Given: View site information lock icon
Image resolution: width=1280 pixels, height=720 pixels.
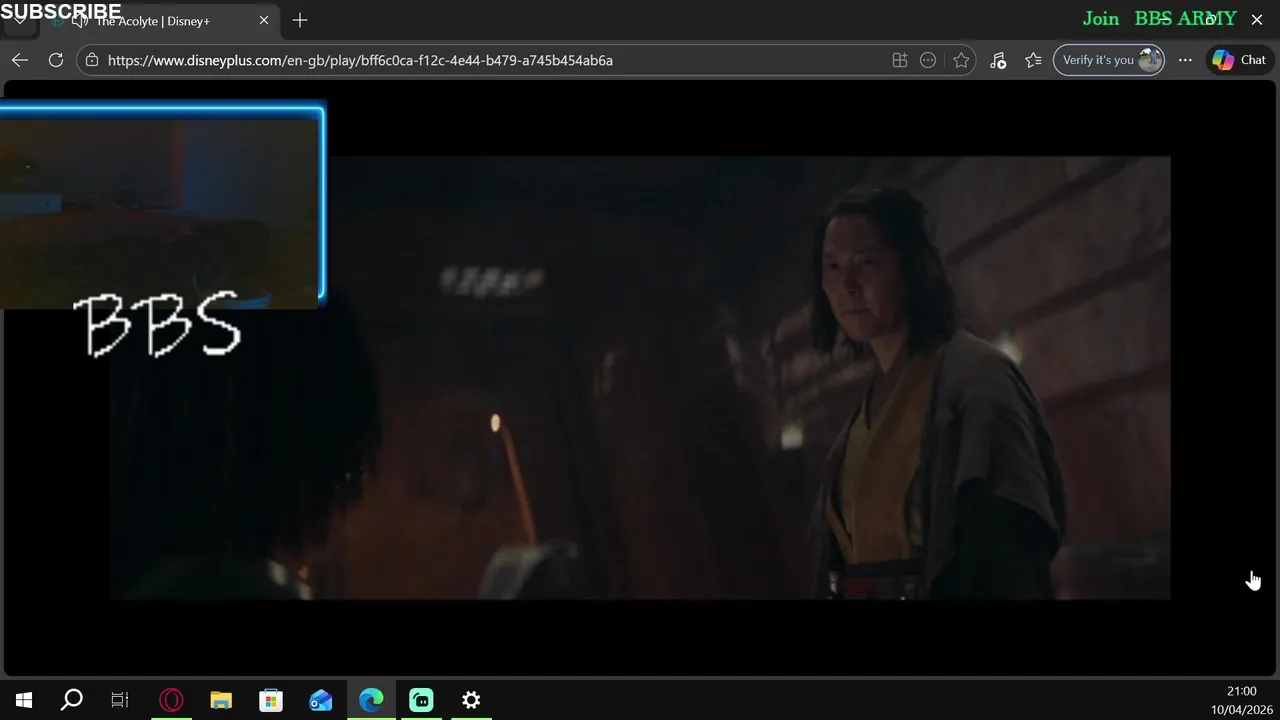Looking at the screenshot, I should tap(92, 60).
